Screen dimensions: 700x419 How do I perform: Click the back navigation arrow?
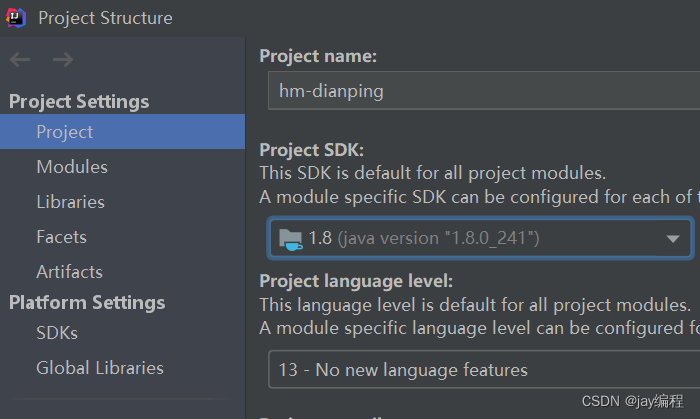[x=20, y=60]
